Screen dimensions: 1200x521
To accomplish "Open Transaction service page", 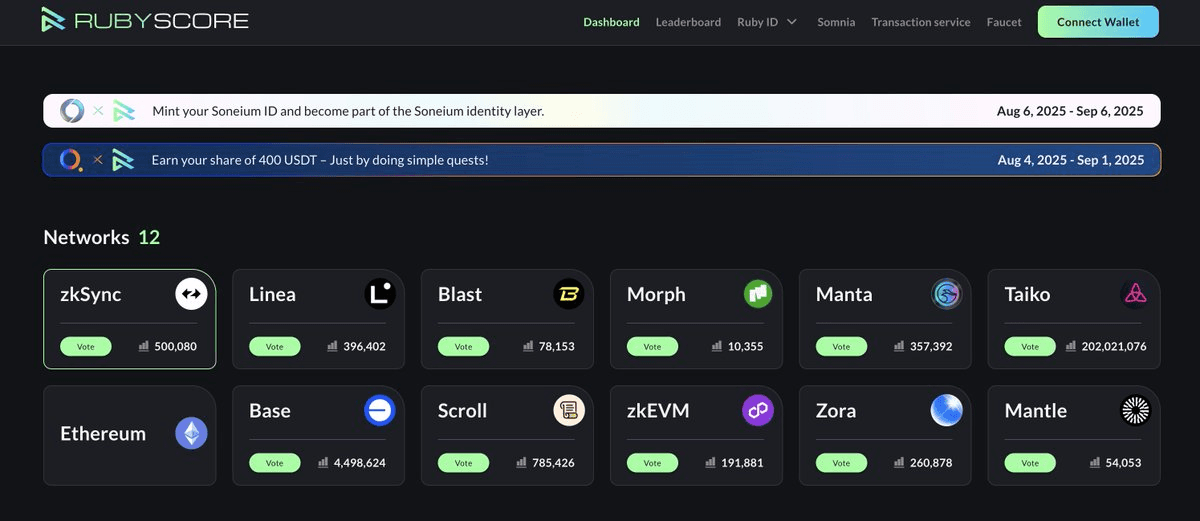I will [921, 22].
